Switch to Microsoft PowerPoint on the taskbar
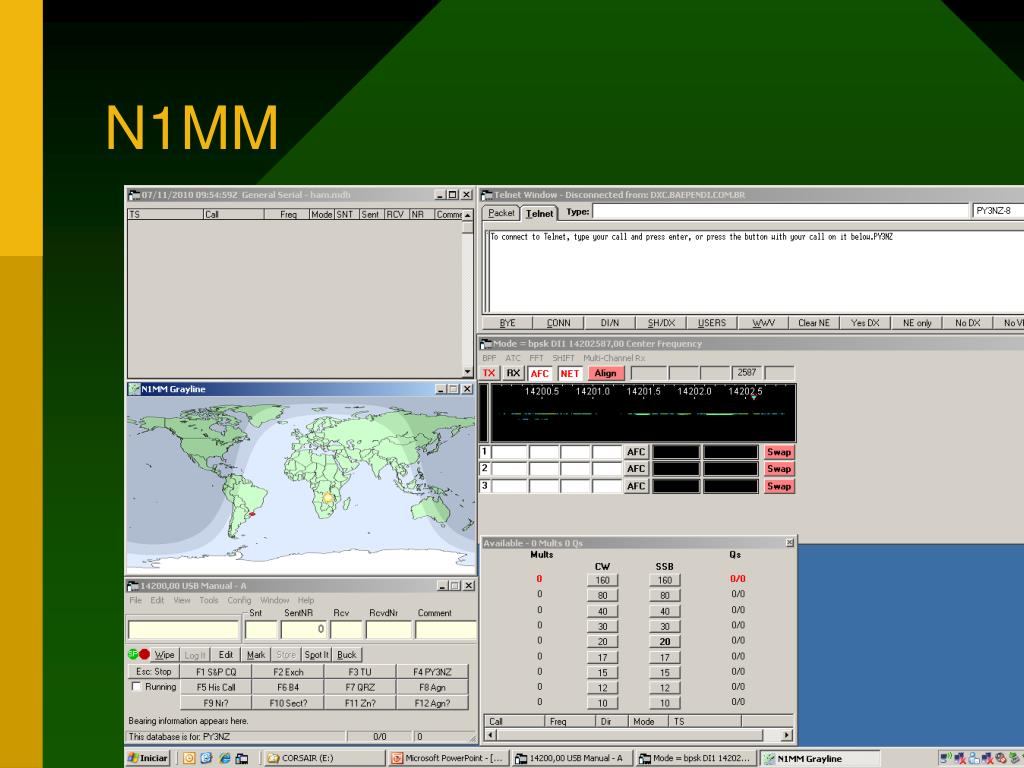Image resolution: width=1024 pixels, height=768 pixels. point(449,758)
